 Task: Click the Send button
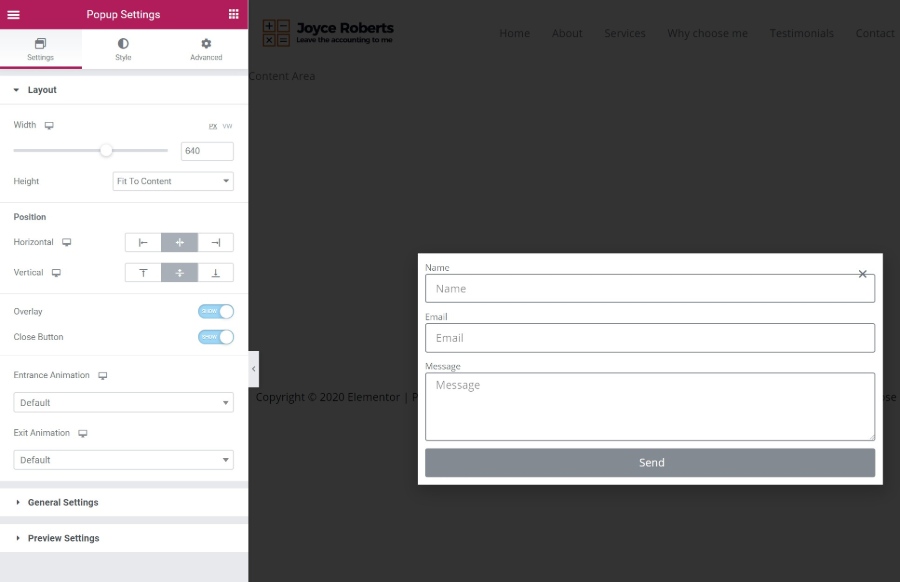[650, 463]
